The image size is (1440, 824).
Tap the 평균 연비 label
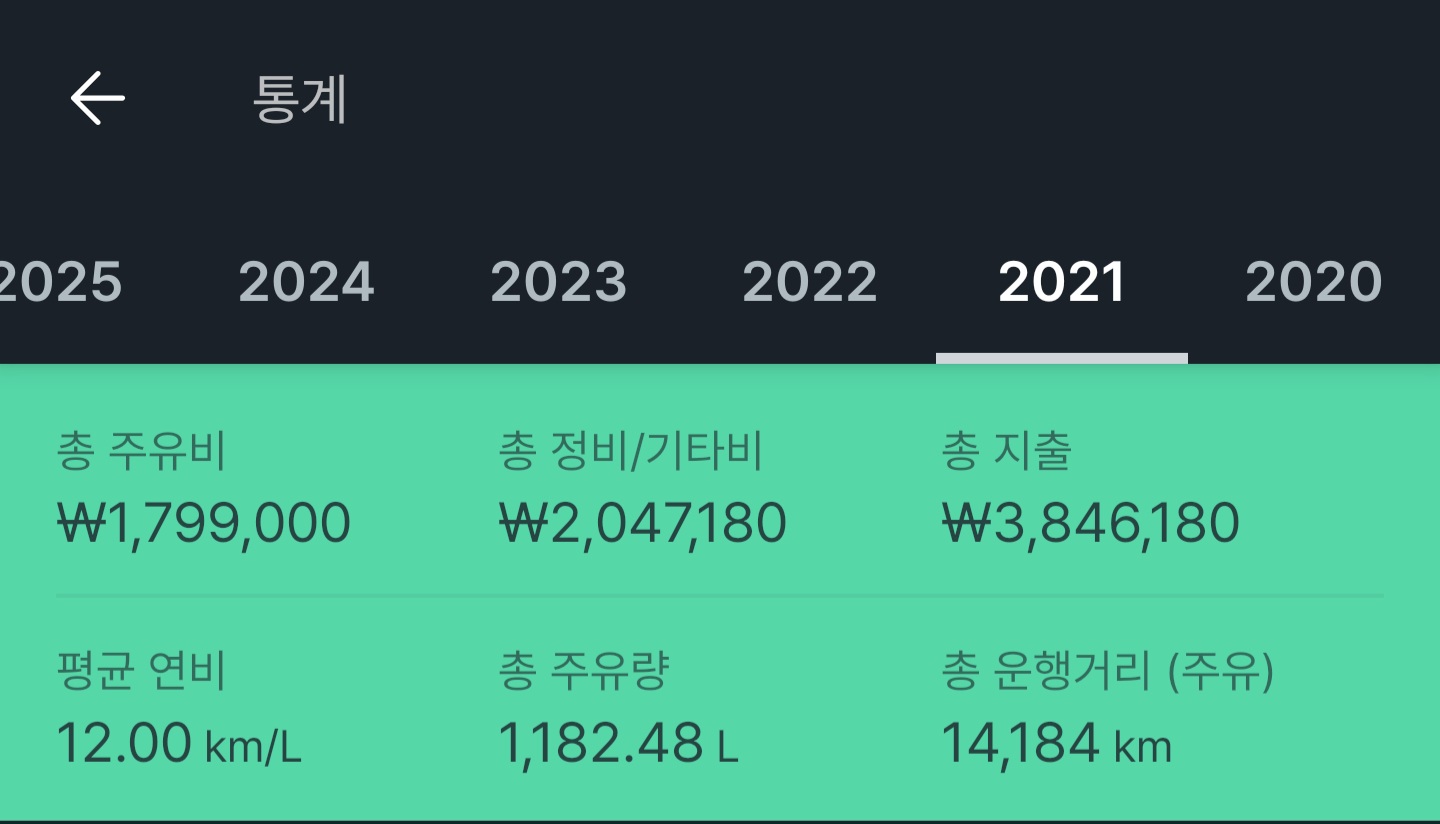point(141,671)
